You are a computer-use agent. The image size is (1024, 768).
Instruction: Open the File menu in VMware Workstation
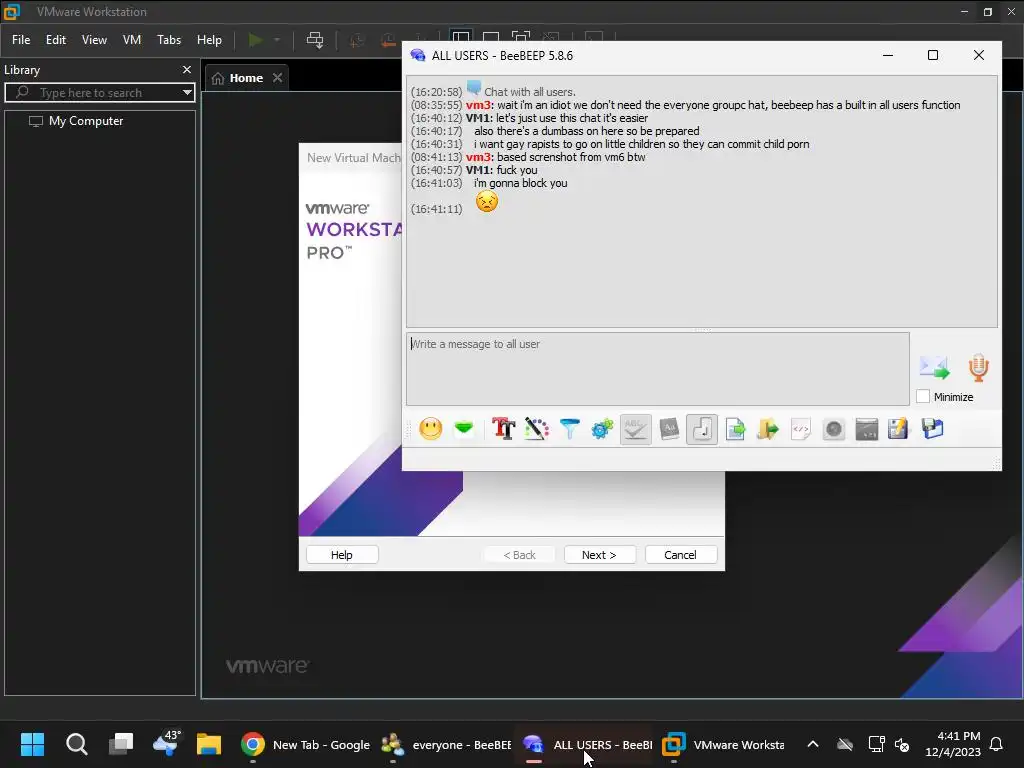click(x=21, y=40)
